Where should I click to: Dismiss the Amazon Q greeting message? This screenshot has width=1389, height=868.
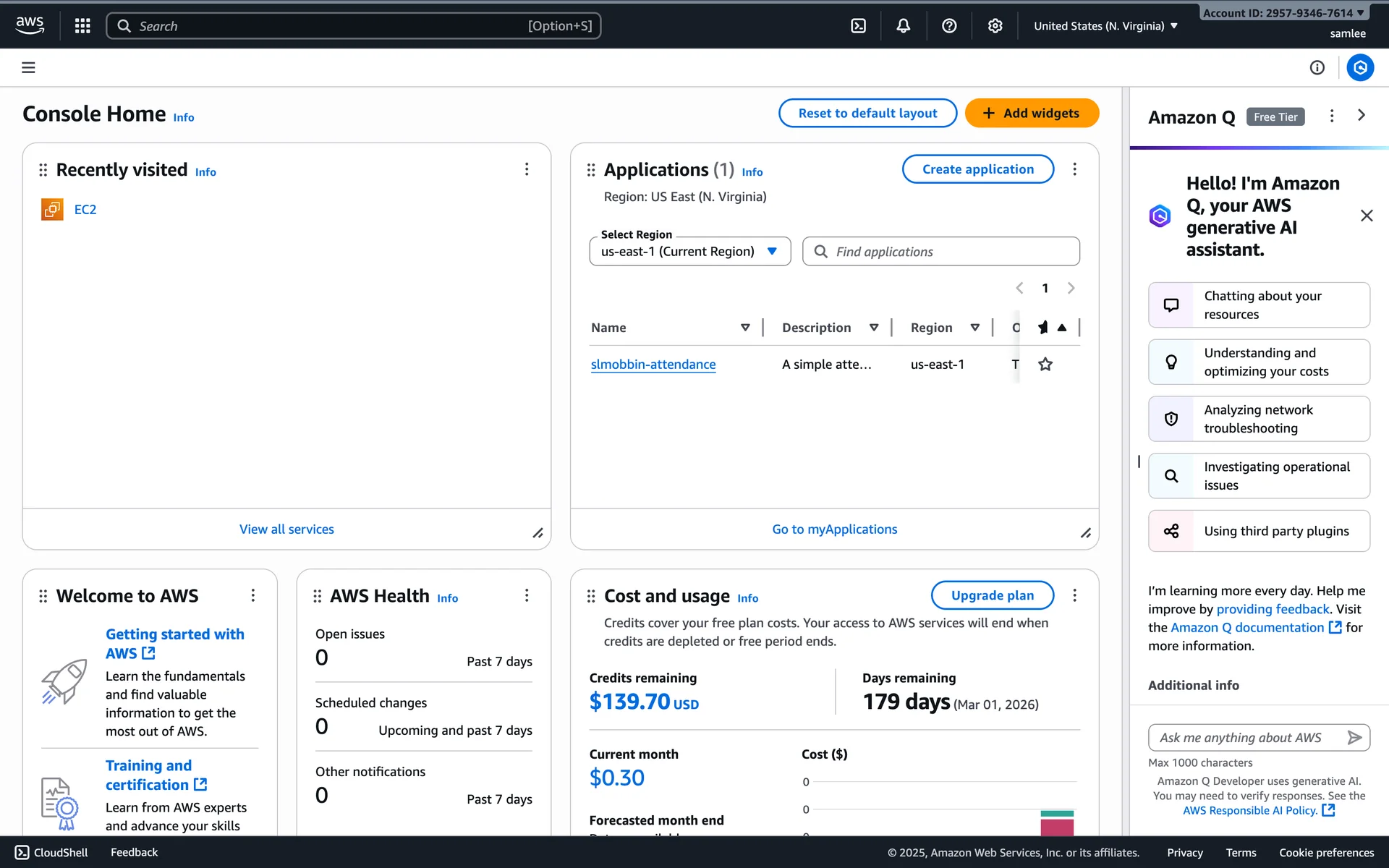coord(1366,216)
